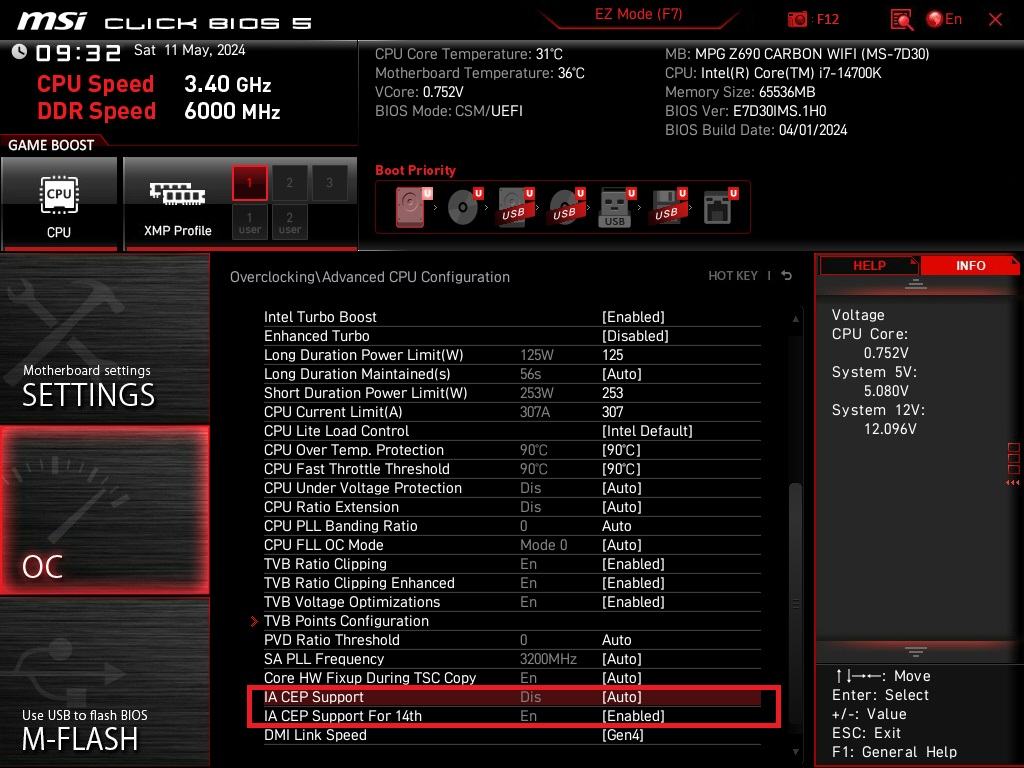1024x768 pixels.
Task: Change CPU Under Voltage Protection [Auto]
Action: coord(621,488)
